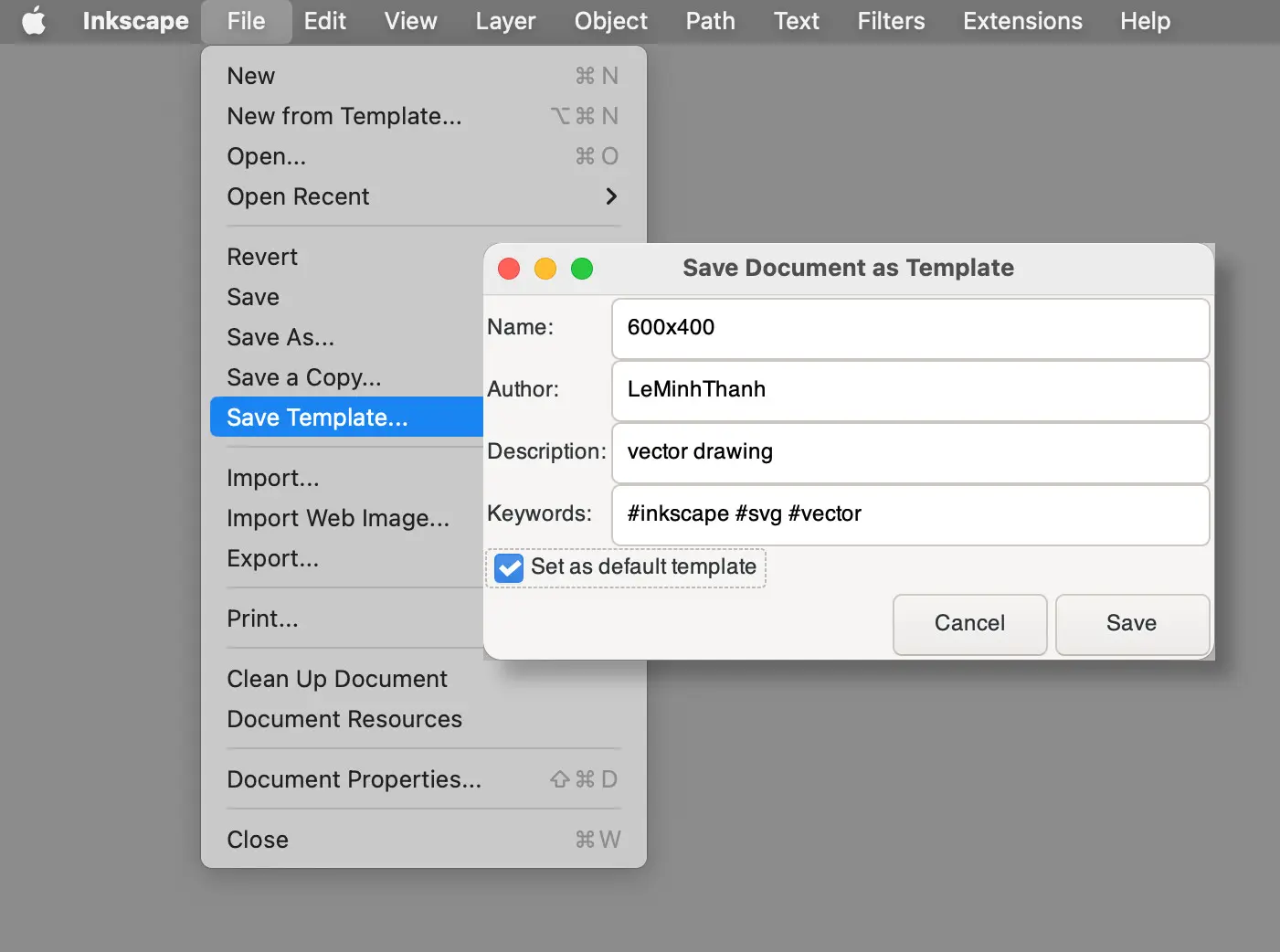Select Clean Up Document

337,679
